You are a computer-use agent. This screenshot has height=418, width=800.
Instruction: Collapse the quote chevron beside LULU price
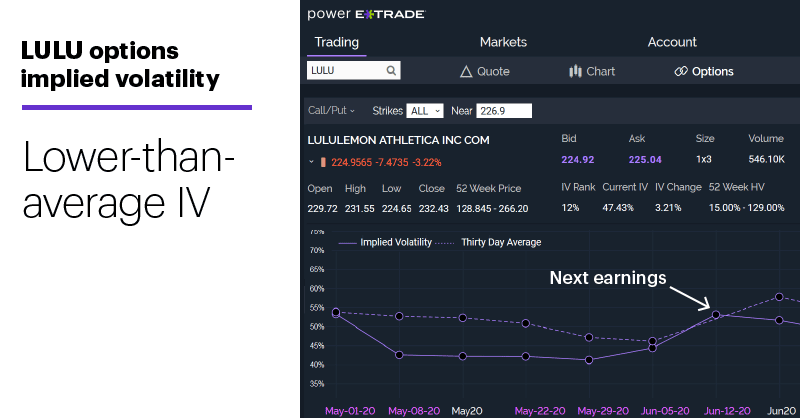click(x=311, y=162)
